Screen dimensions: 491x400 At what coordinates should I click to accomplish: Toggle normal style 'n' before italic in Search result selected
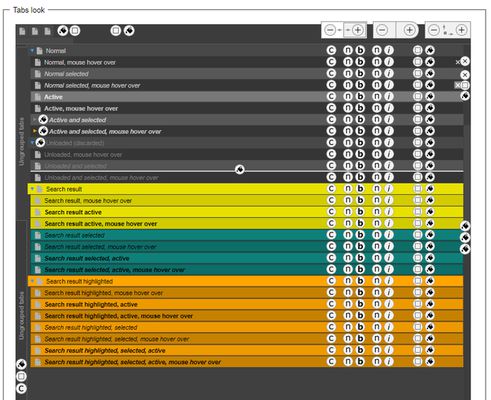coord(377,235)
